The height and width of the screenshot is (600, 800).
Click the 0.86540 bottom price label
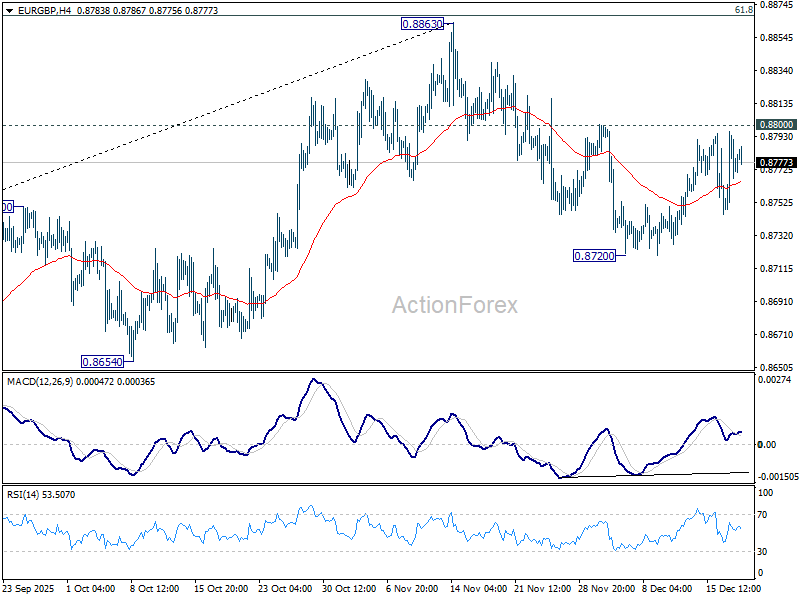point(103,360)
